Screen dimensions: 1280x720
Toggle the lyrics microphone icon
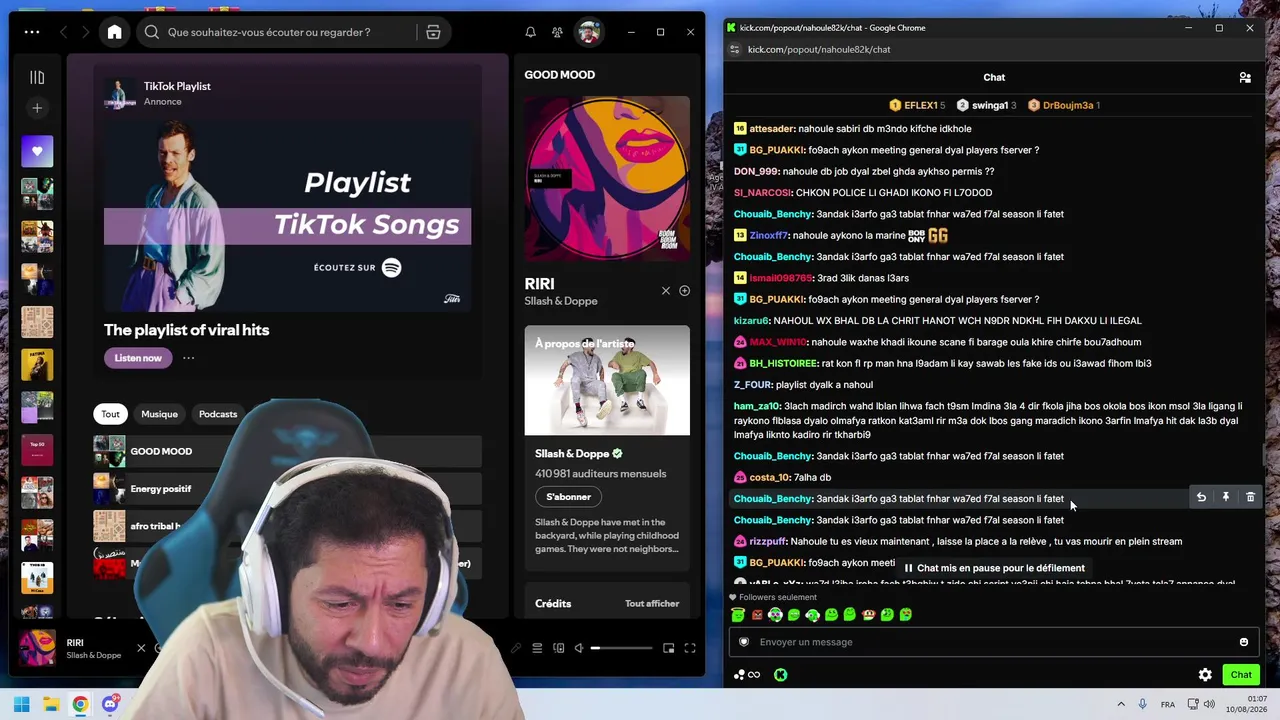point(516,648)
